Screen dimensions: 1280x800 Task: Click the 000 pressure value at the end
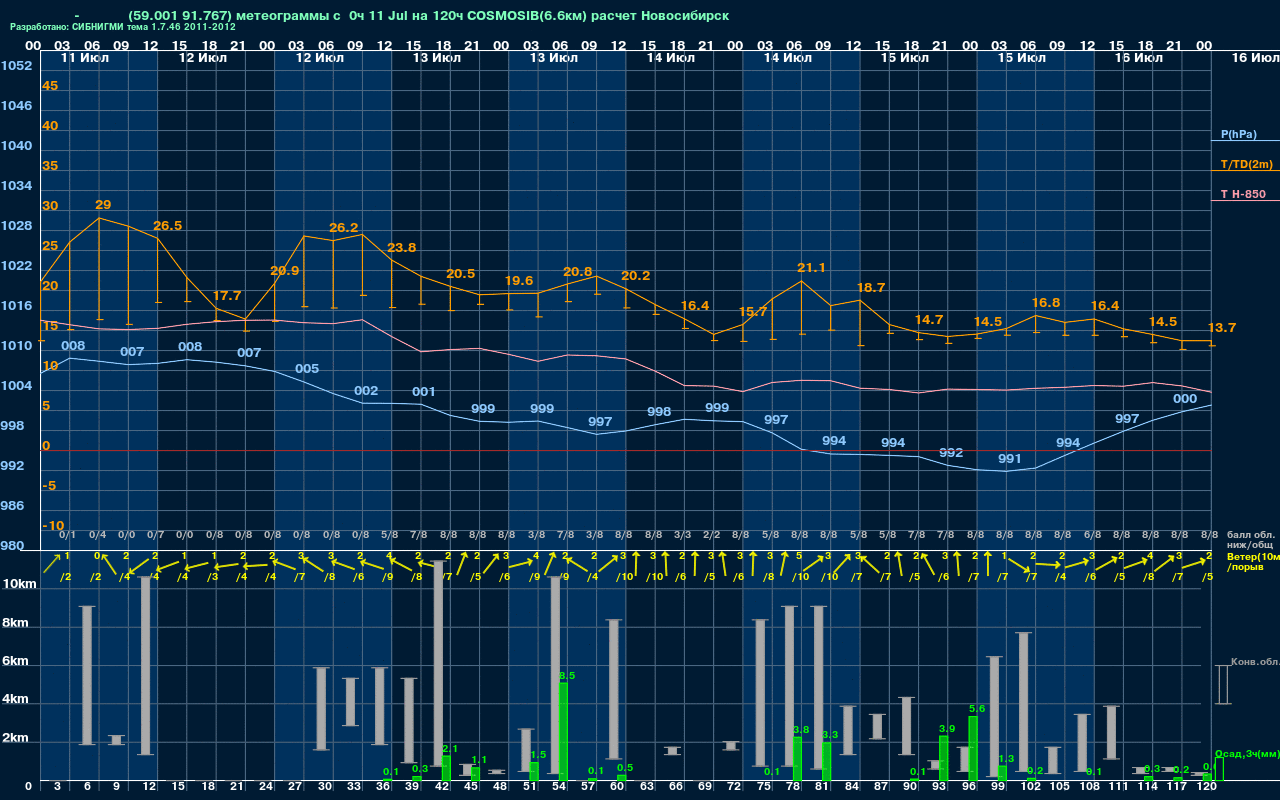click(1185, 399)
